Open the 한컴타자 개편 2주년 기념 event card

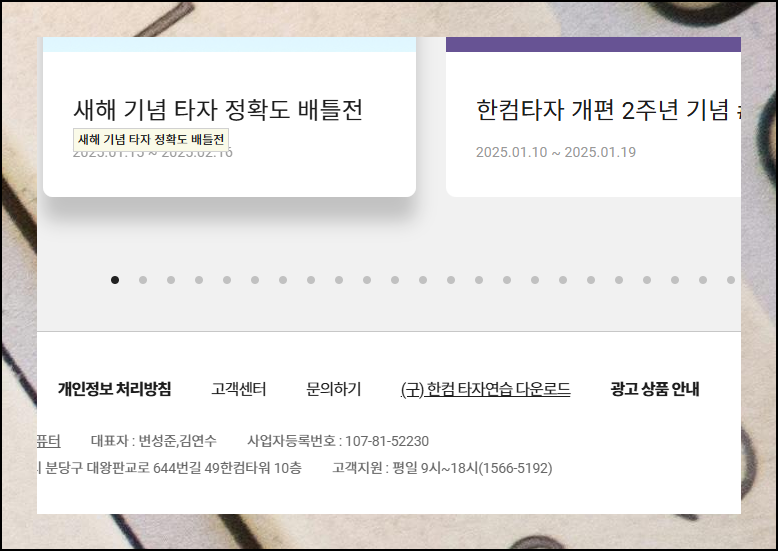click(x=593, y=117)
